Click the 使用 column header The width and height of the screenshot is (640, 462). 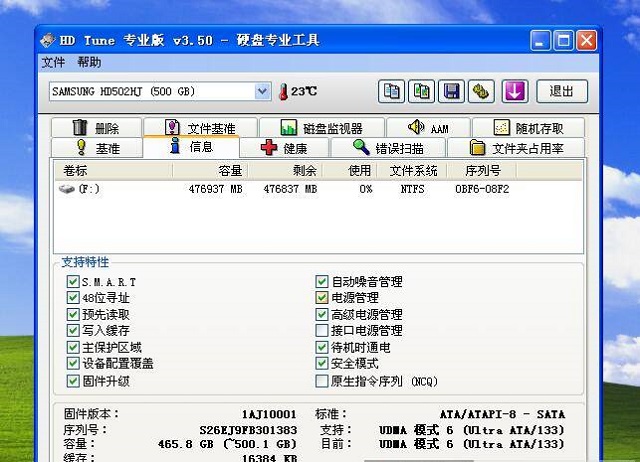tap(349, 171)
